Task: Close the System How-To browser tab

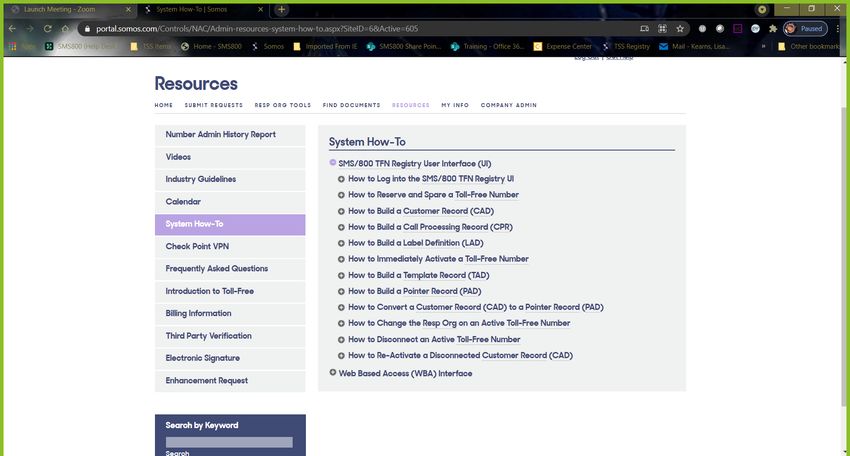Action: (x=260, y=9)
